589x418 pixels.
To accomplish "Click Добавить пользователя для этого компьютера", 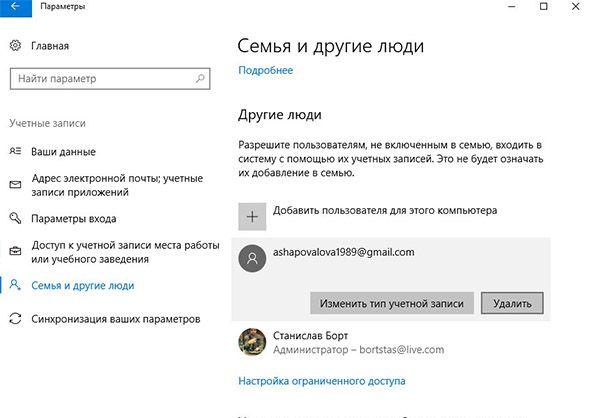I will tap(385, 210).
